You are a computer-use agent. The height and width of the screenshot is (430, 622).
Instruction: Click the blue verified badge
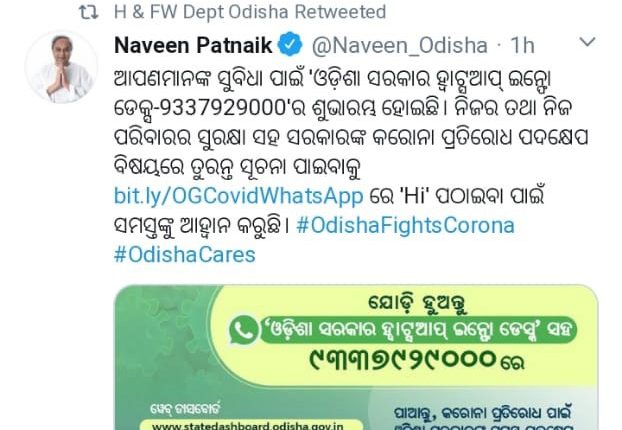[x=290, y=44]
